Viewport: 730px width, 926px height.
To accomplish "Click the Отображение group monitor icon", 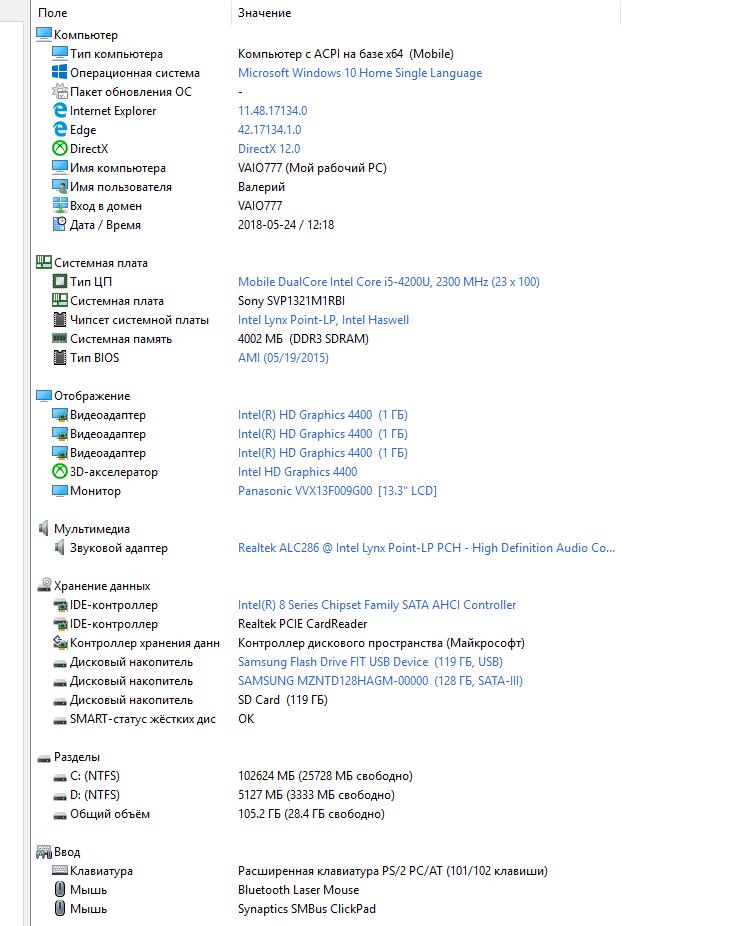I will pos(44,395).
